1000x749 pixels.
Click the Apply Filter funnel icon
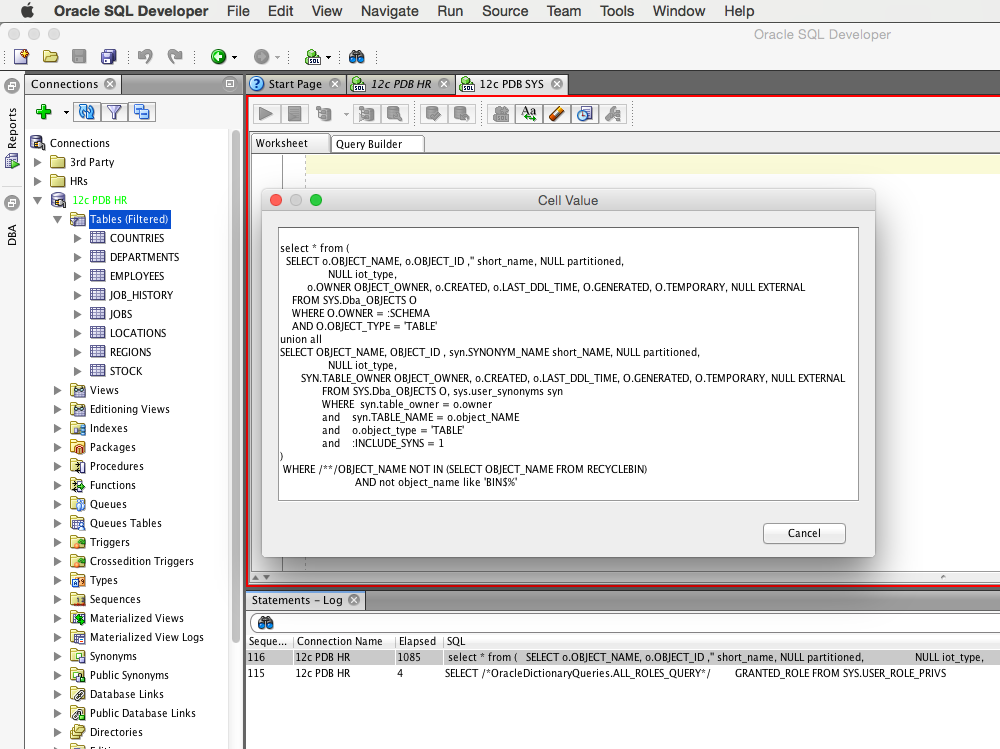point(114,112)
